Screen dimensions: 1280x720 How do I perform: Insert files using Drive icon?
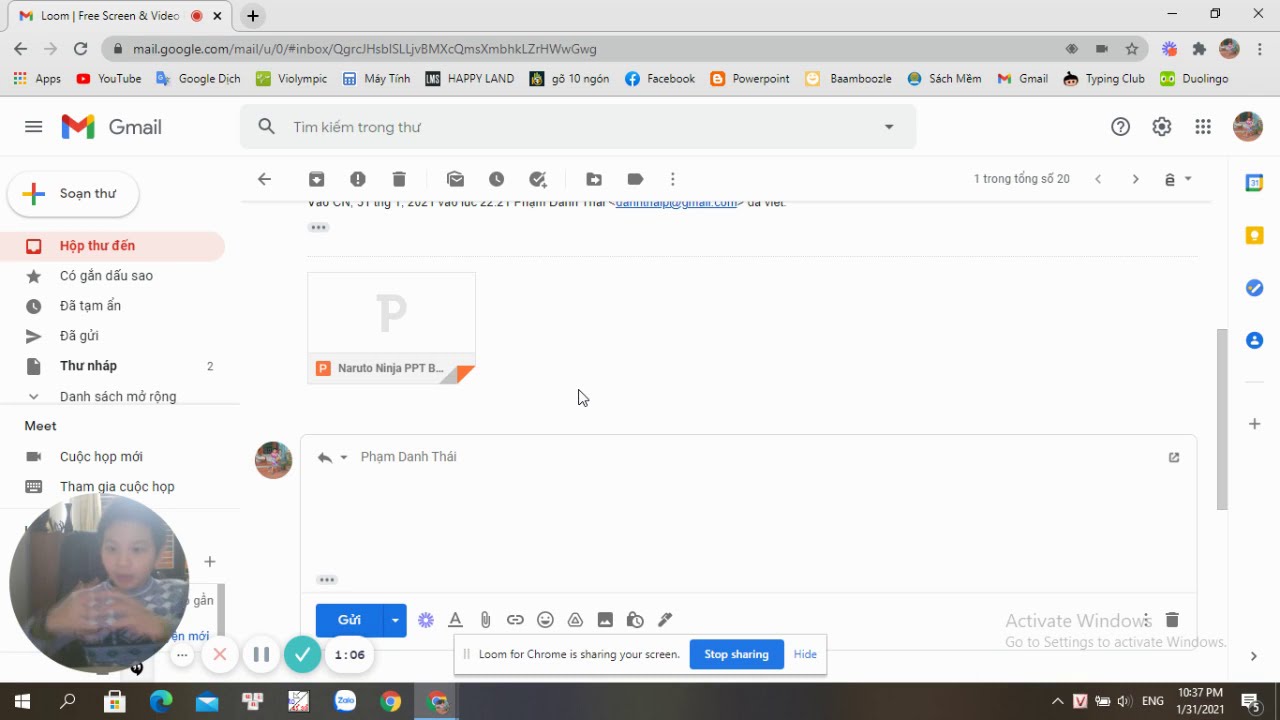(575, 620)
